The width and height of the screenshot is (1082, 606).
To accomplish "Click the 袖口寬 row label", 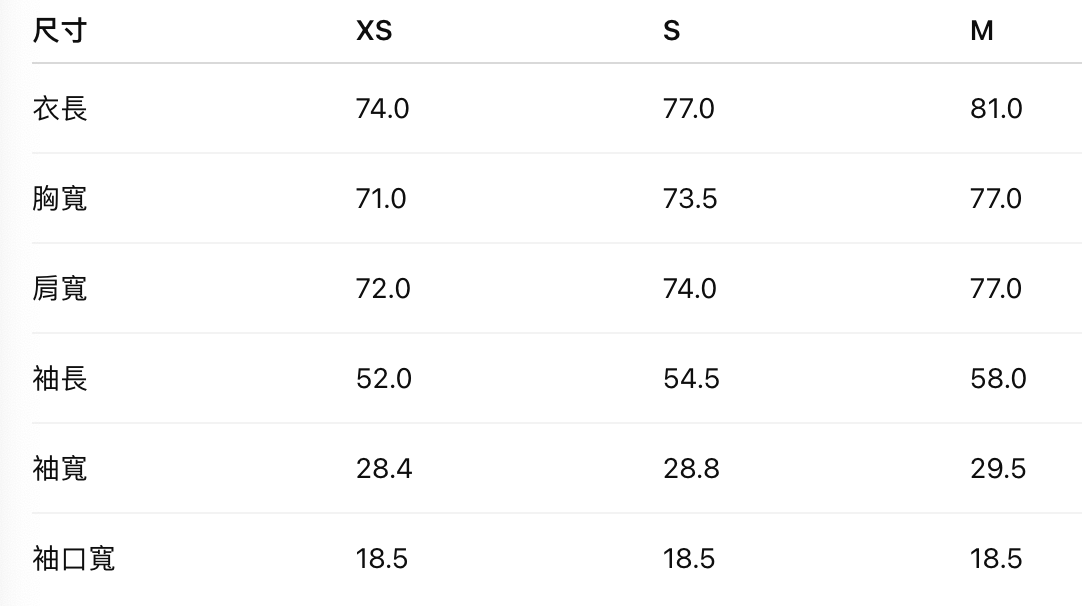I will click(x=74, y=558).
